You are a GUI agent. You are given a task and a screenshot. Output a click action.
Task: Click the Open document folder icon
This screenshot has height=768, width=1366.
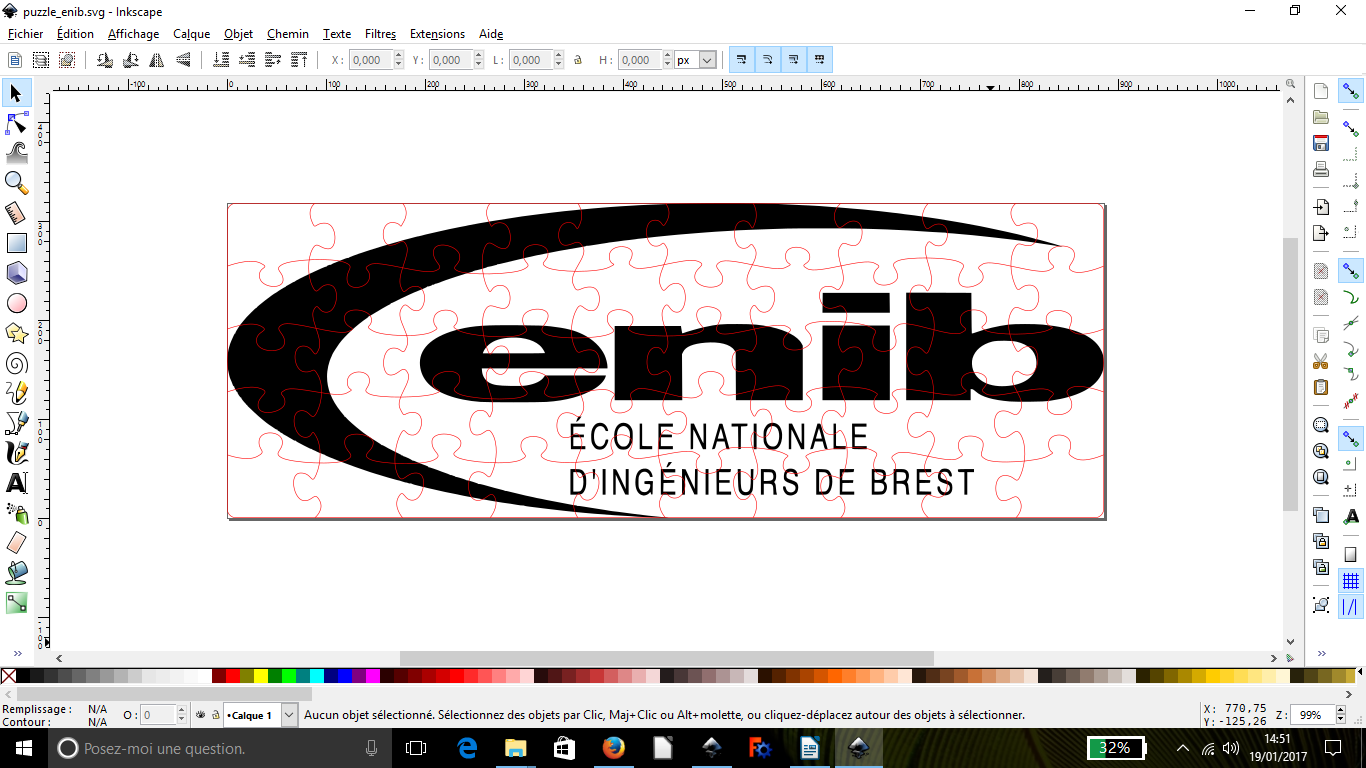pos(1321,117)
